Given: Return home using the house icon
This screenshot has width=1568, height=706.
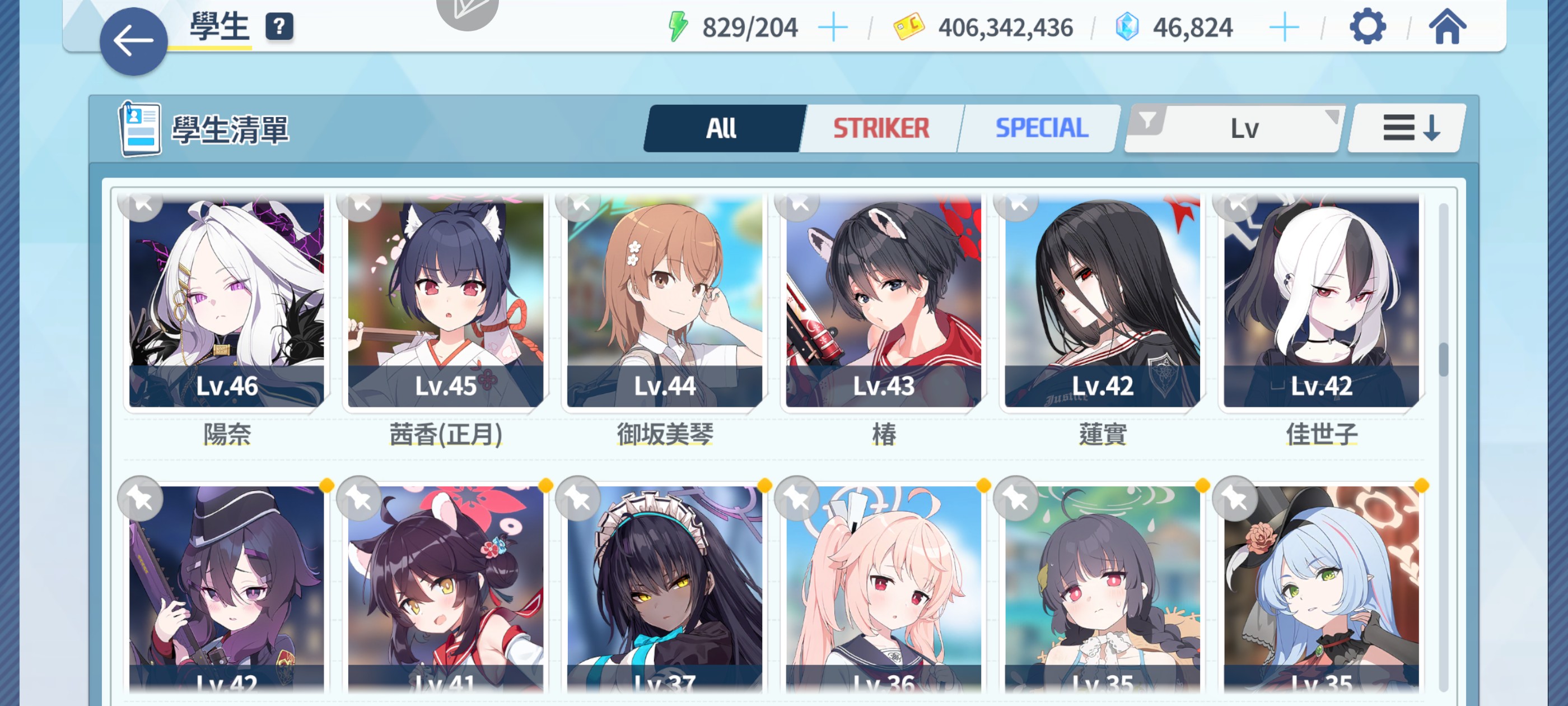Looking at the screenshot, I should pos(1447,27).
